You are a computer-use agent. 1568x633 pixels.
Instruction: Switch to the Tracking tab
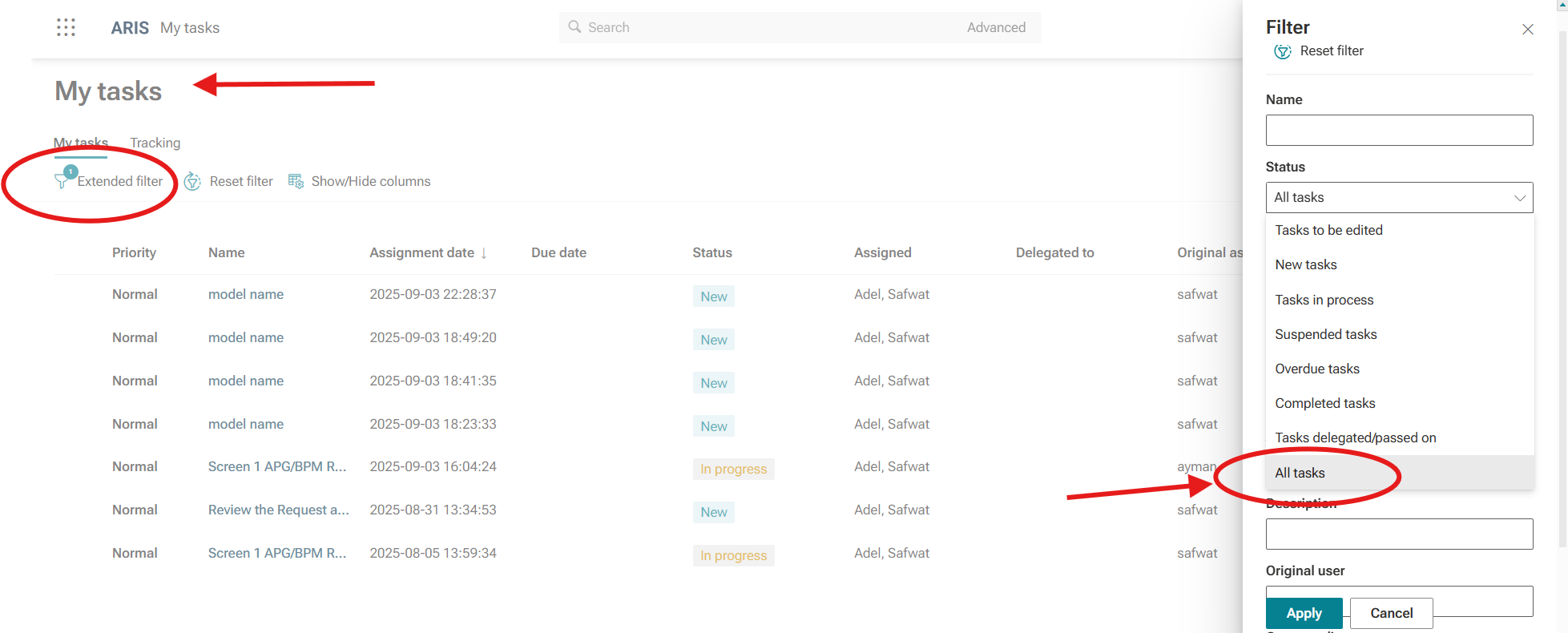[x=155, y=143]
